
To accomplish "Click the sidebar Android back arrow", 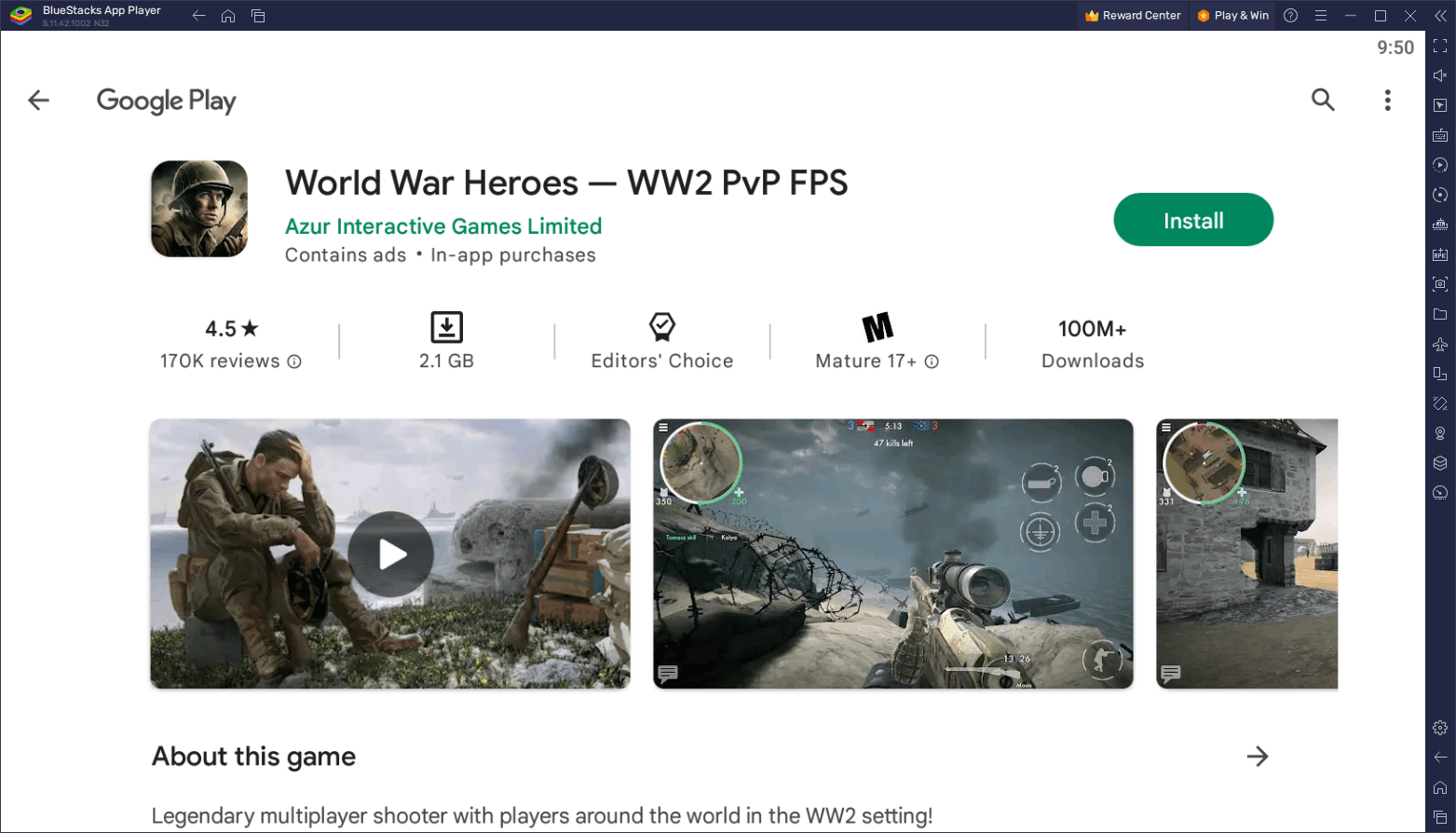I will [1440, 758].
